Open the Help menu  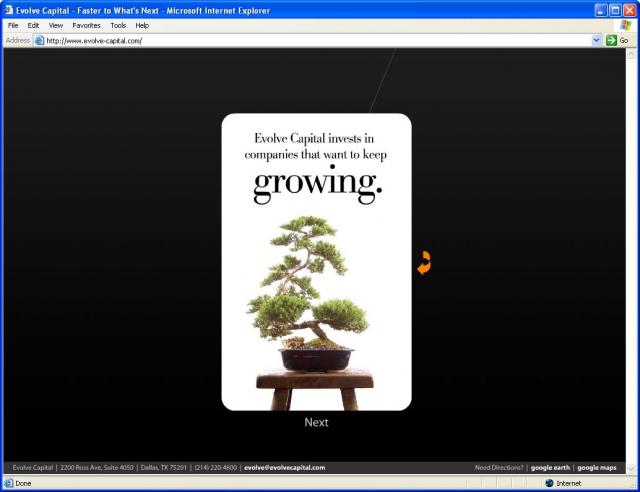click(142, 25)
